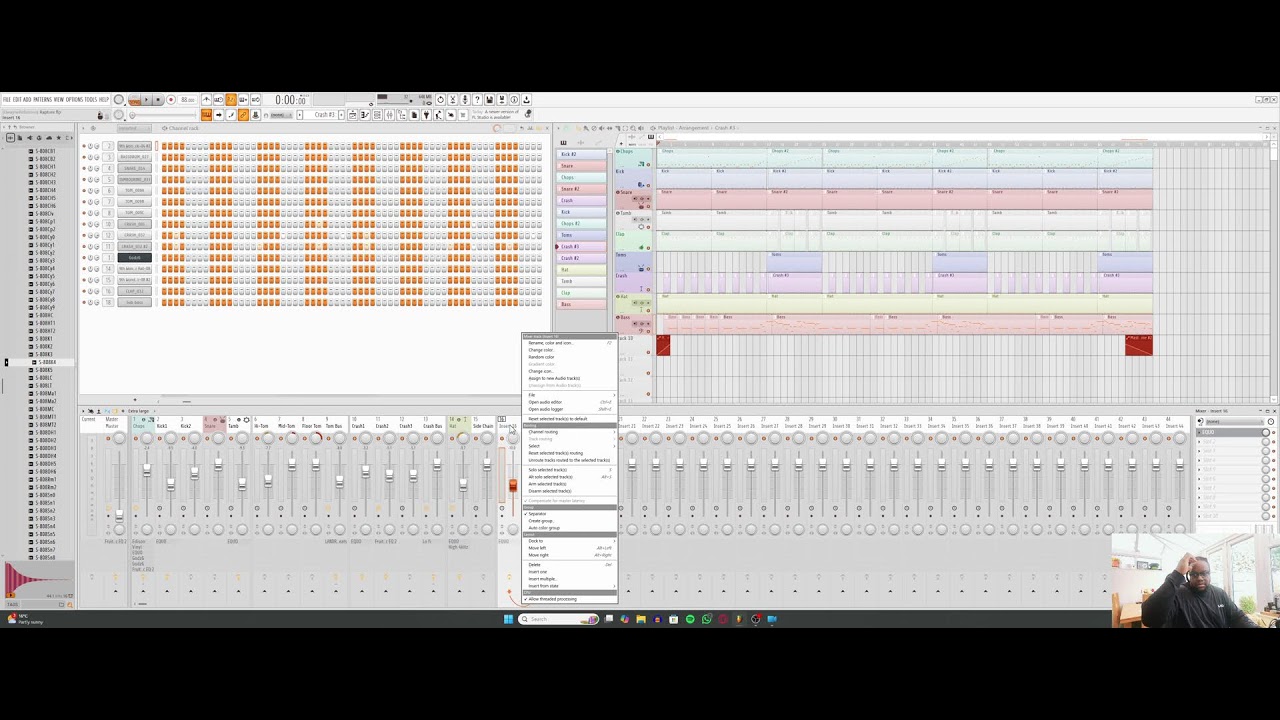Click the microphone icon in top toolbar
This screenshot has width=1280, height=720.
pyautogui.click(x=465, y=99)
